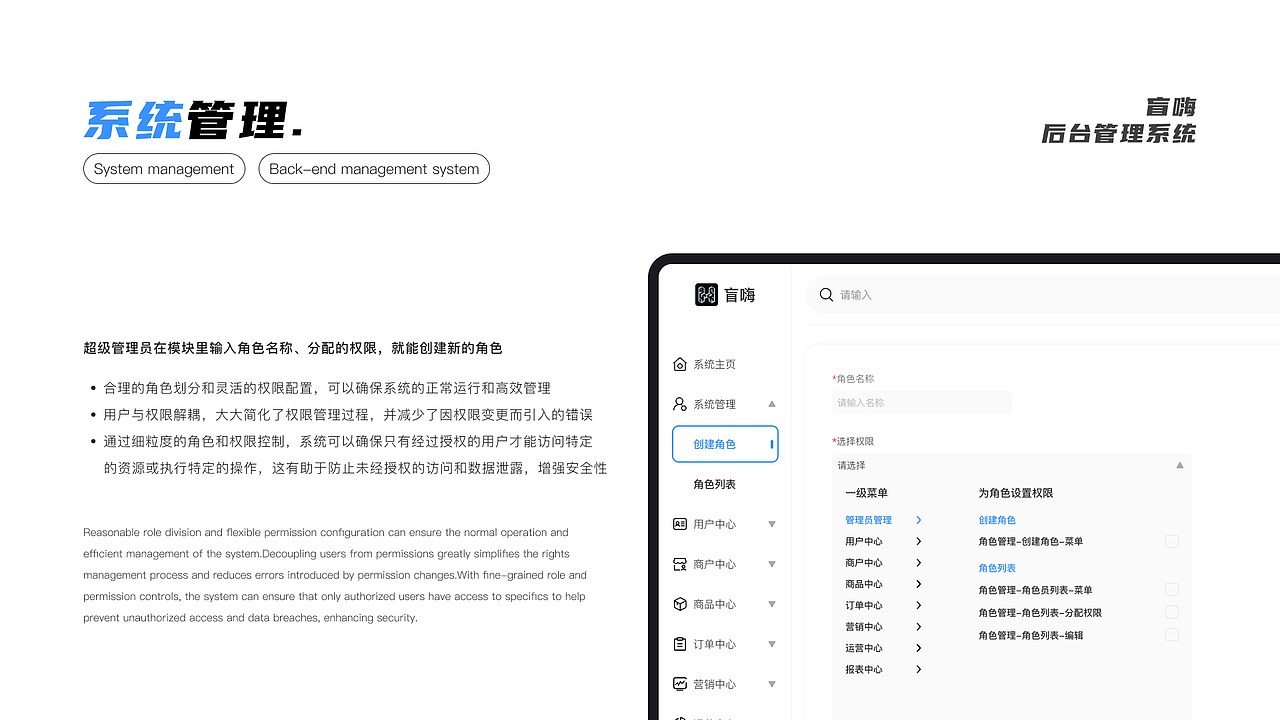Select 创建角色 sidebar menu item
1280x720 pixels.
click(x=725, y=444)
